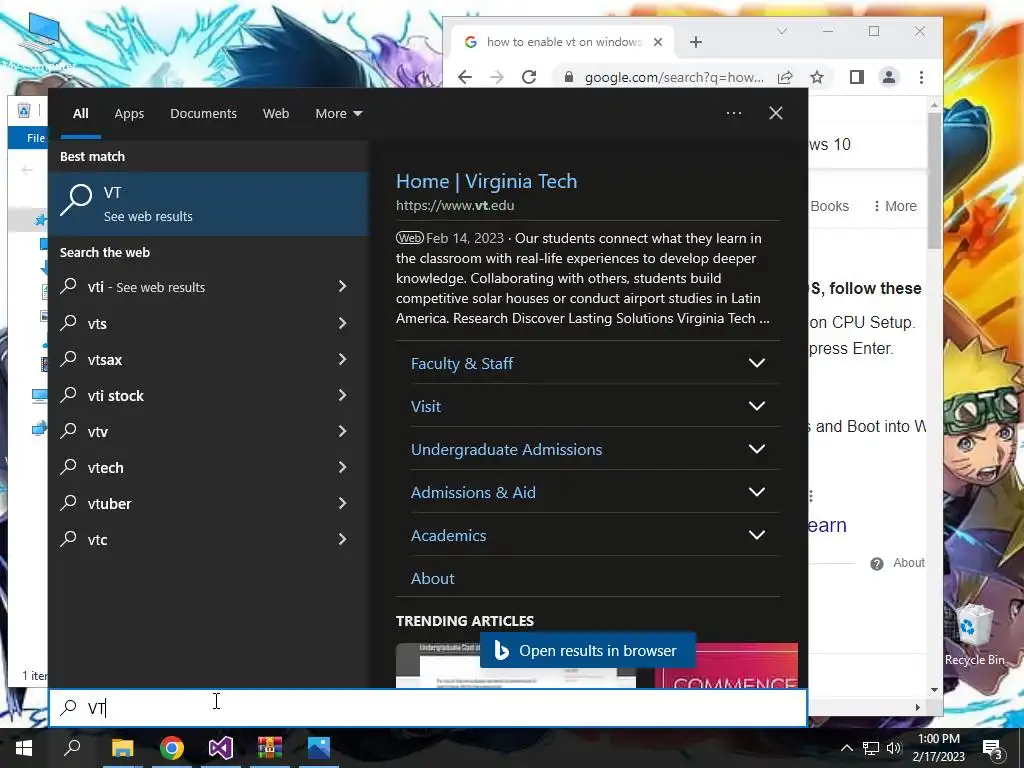Click the Chrome share page icon
This screenshot has width=1024, height=768.
pyautogui.click(x=785, y=77)
